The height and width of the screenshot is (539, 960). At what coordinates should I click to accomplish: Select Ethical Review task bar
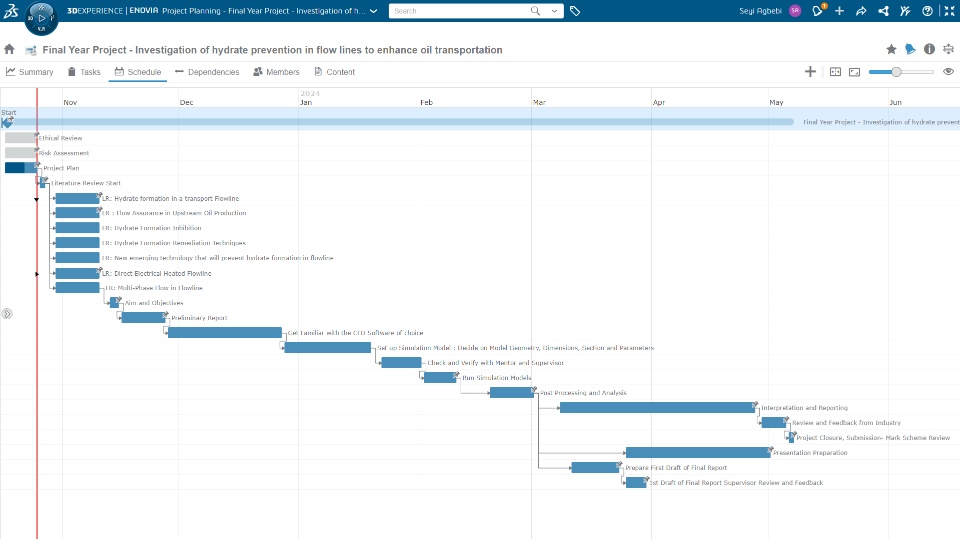(20, 138)
